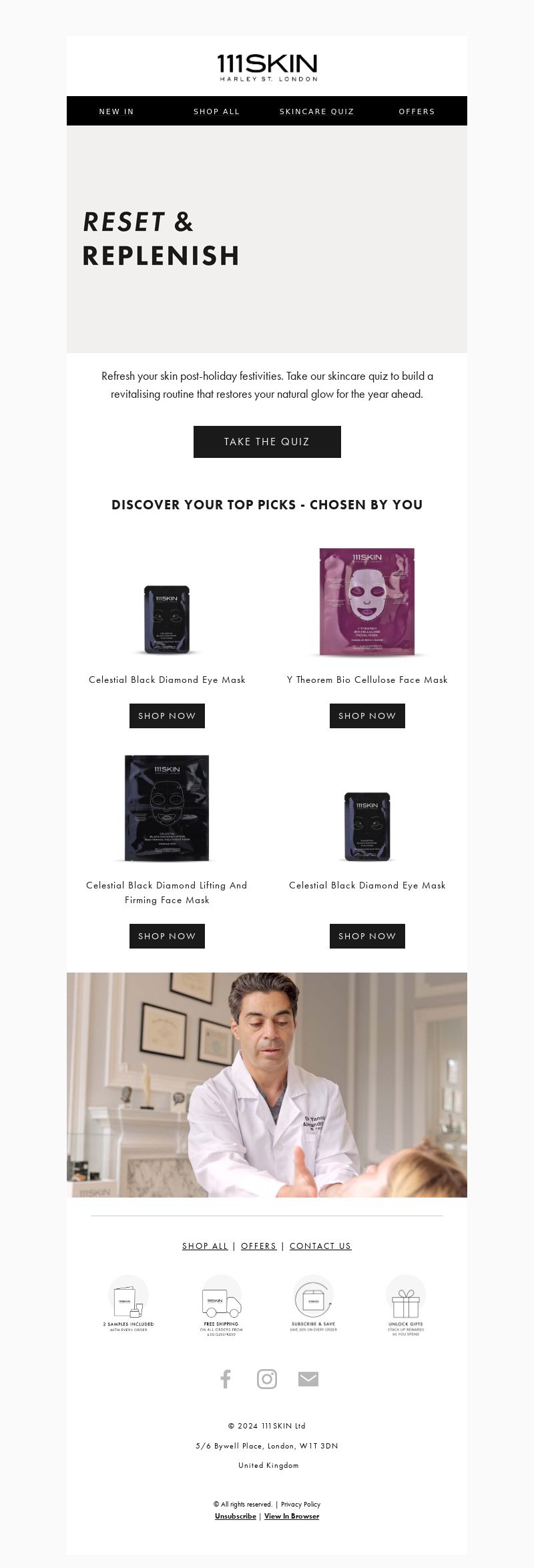Click the email envelope icon
This screenshot has width=534, height=1568.
click(x=308, y=1379)
